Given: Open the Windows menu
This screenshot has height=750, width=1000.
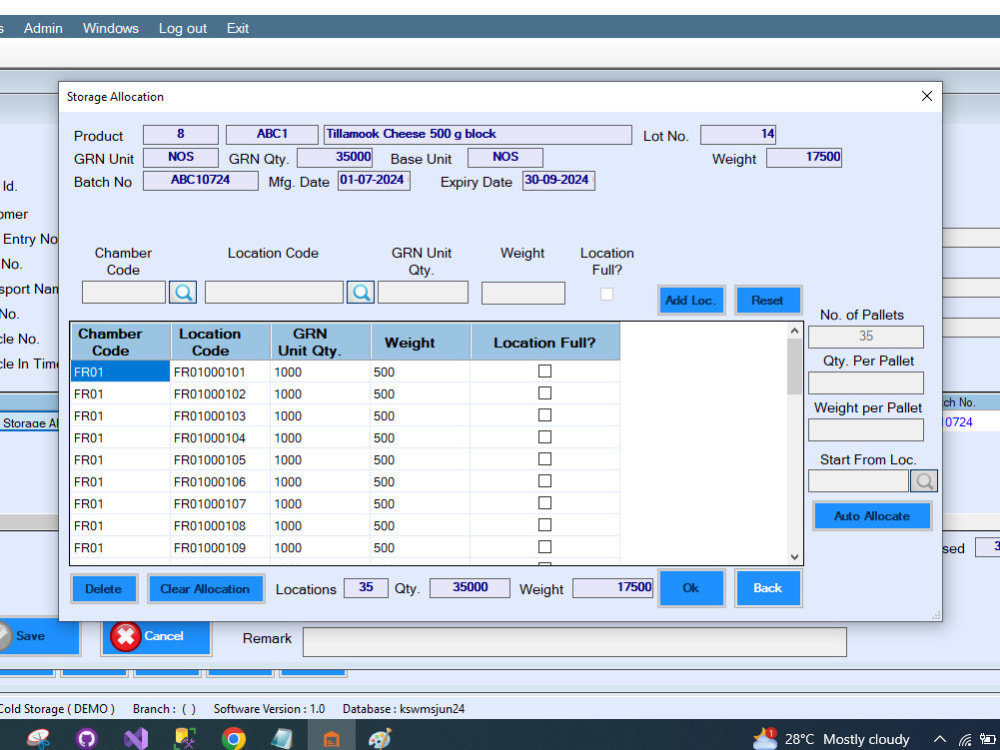Looking at the screenshot, I should pyautogui.click(x=110, y=28).
